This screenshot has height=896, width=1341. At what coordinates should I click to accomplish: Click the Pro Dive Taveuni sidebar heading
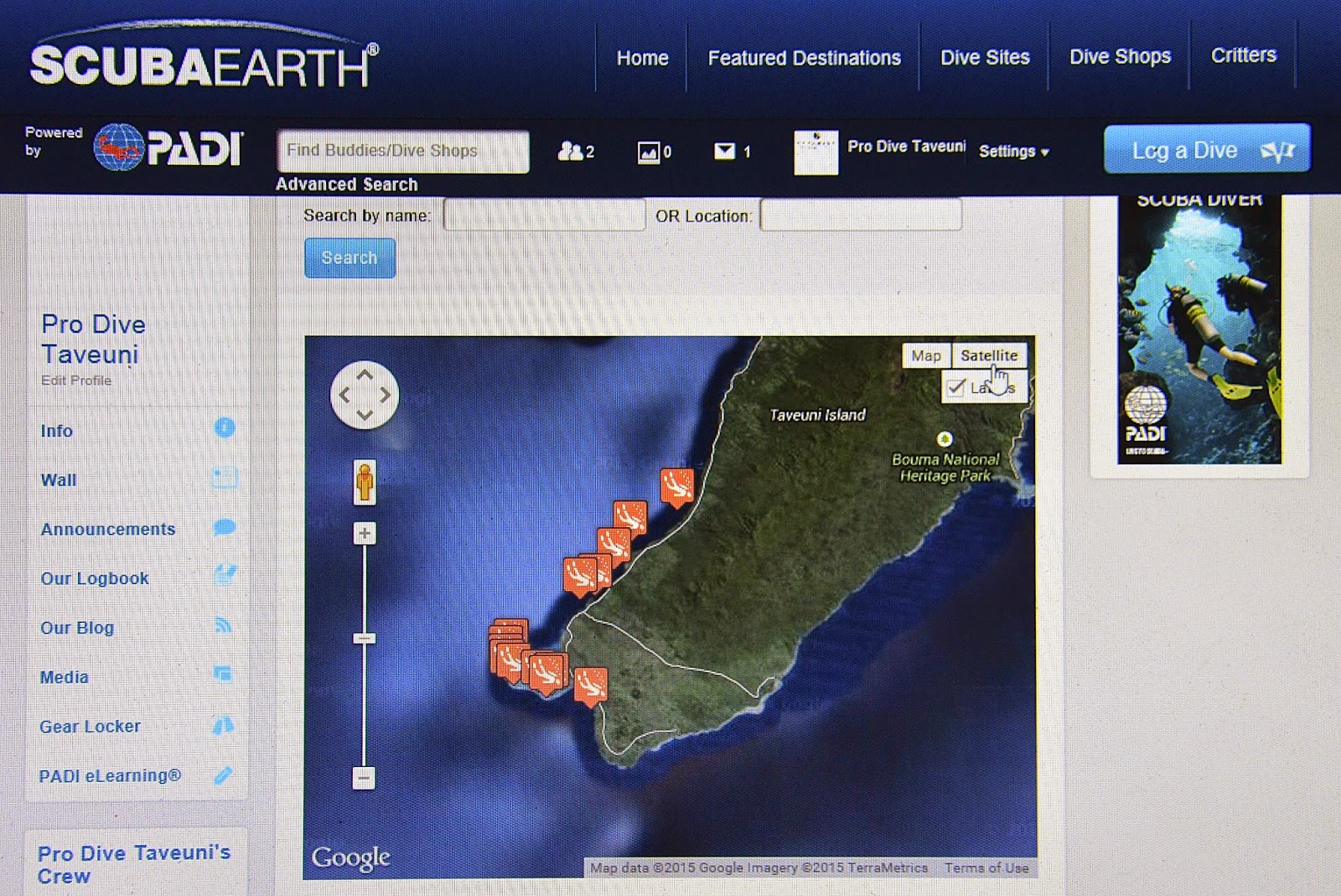[94, 339]
